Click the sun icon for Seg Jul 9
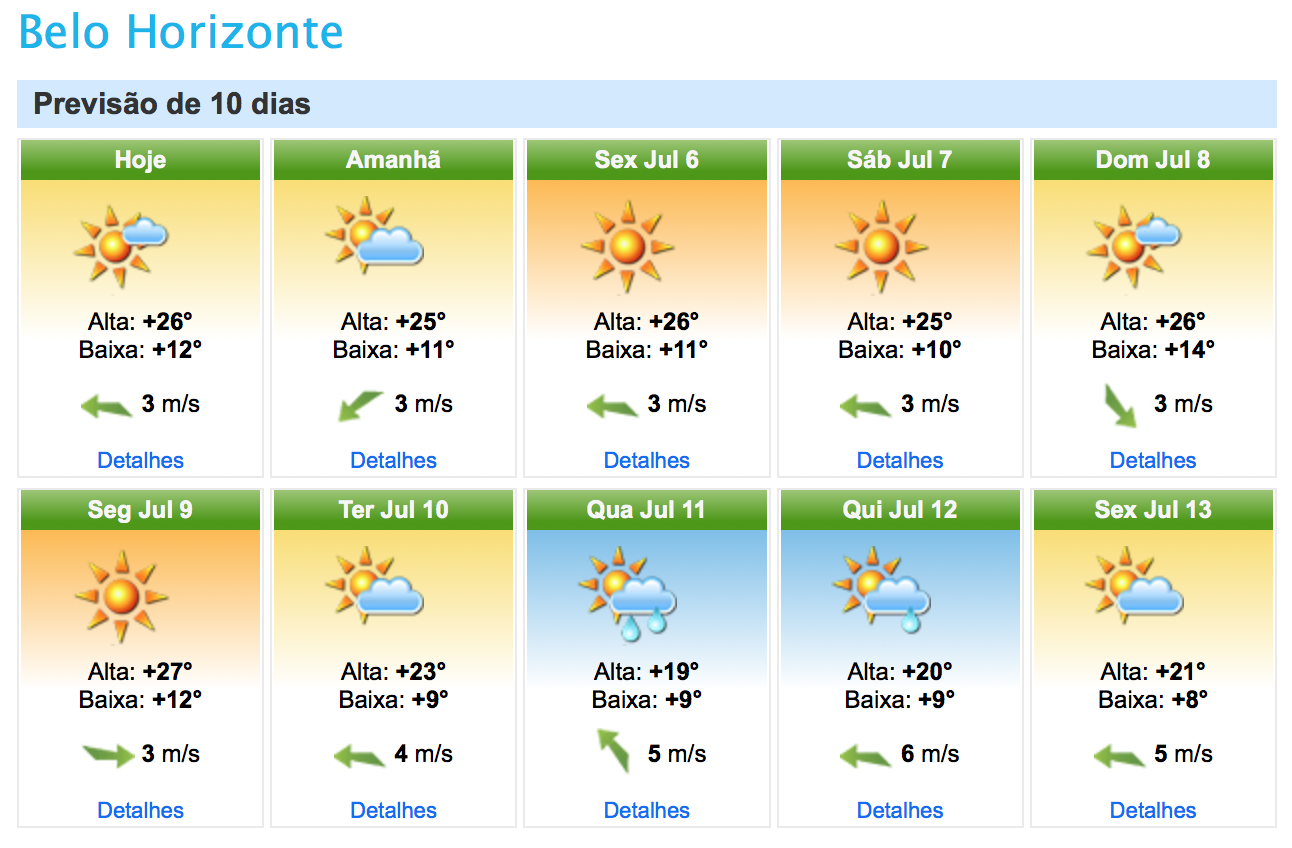This screenshot has width=1292, height=848. pyautogui.click(x=121, y=596)
